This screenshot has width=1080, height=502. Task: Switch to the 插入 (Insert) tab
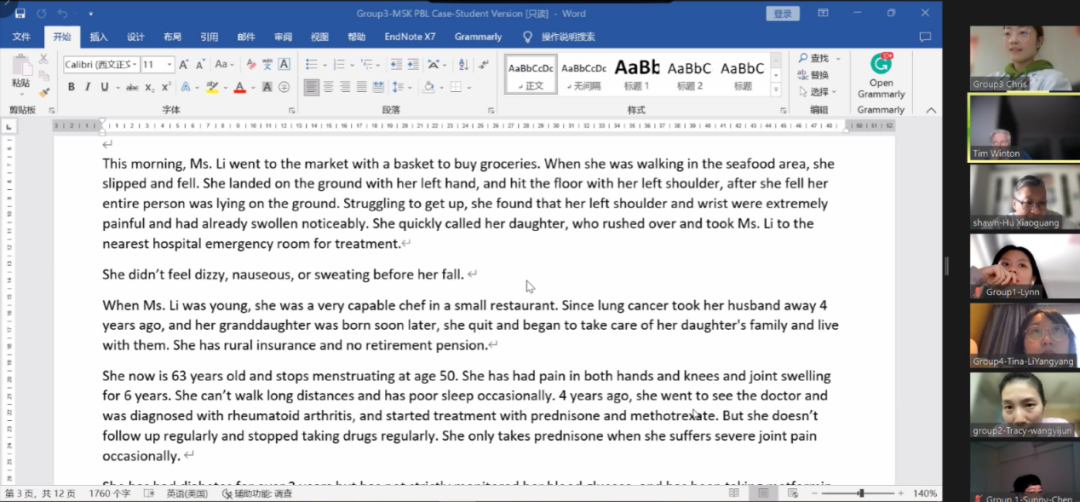pos(99,37)
